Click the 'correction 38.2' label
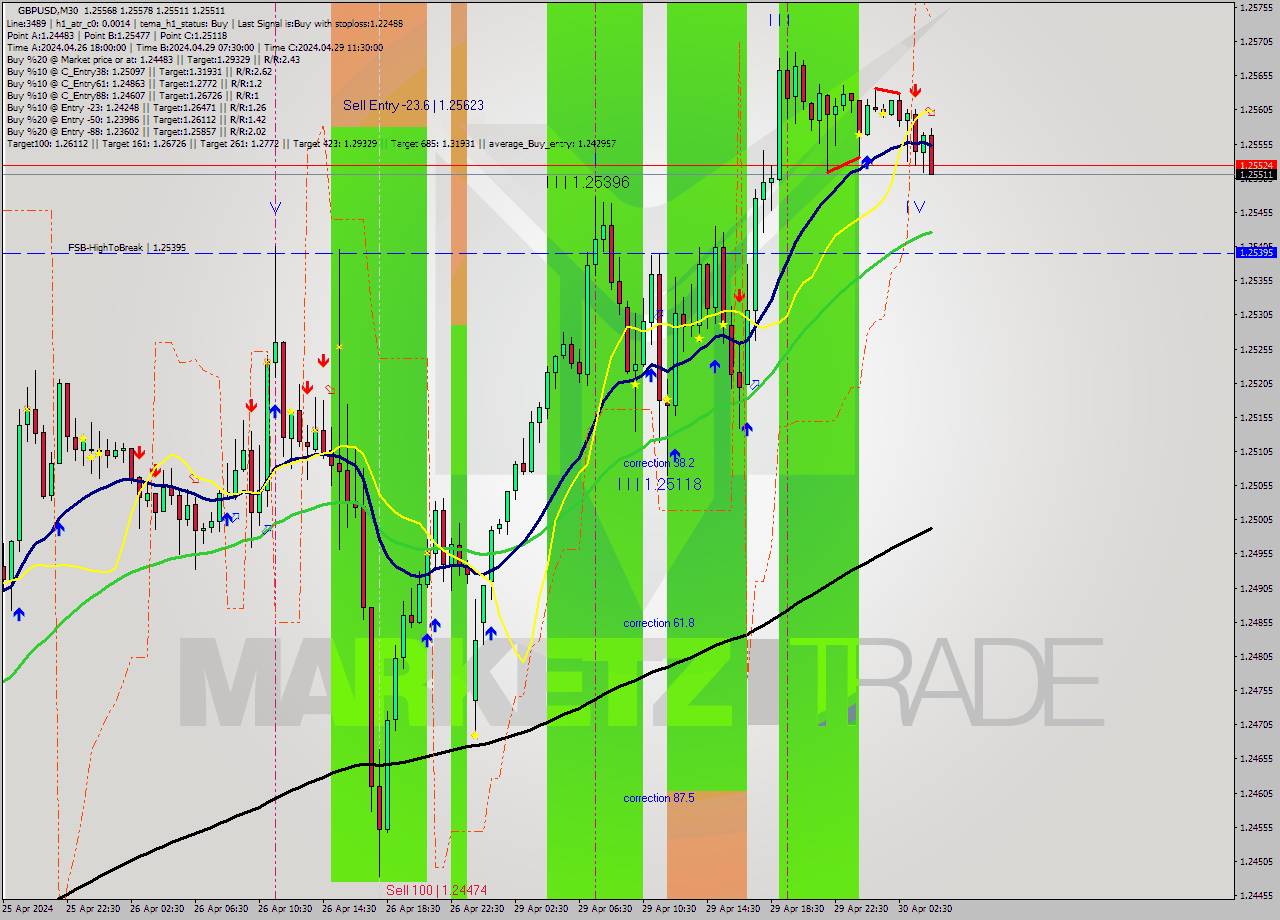 (x=658, y=463)
